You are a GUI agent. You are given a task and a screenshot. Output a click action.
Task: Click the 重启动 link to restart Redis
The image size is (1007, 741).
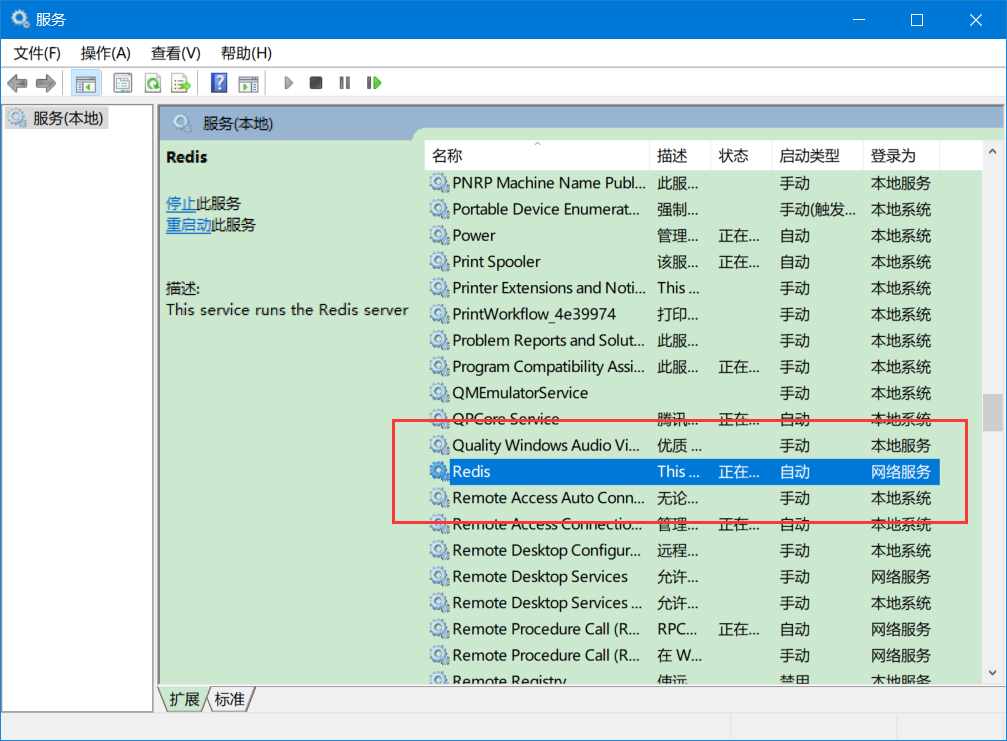188,225
